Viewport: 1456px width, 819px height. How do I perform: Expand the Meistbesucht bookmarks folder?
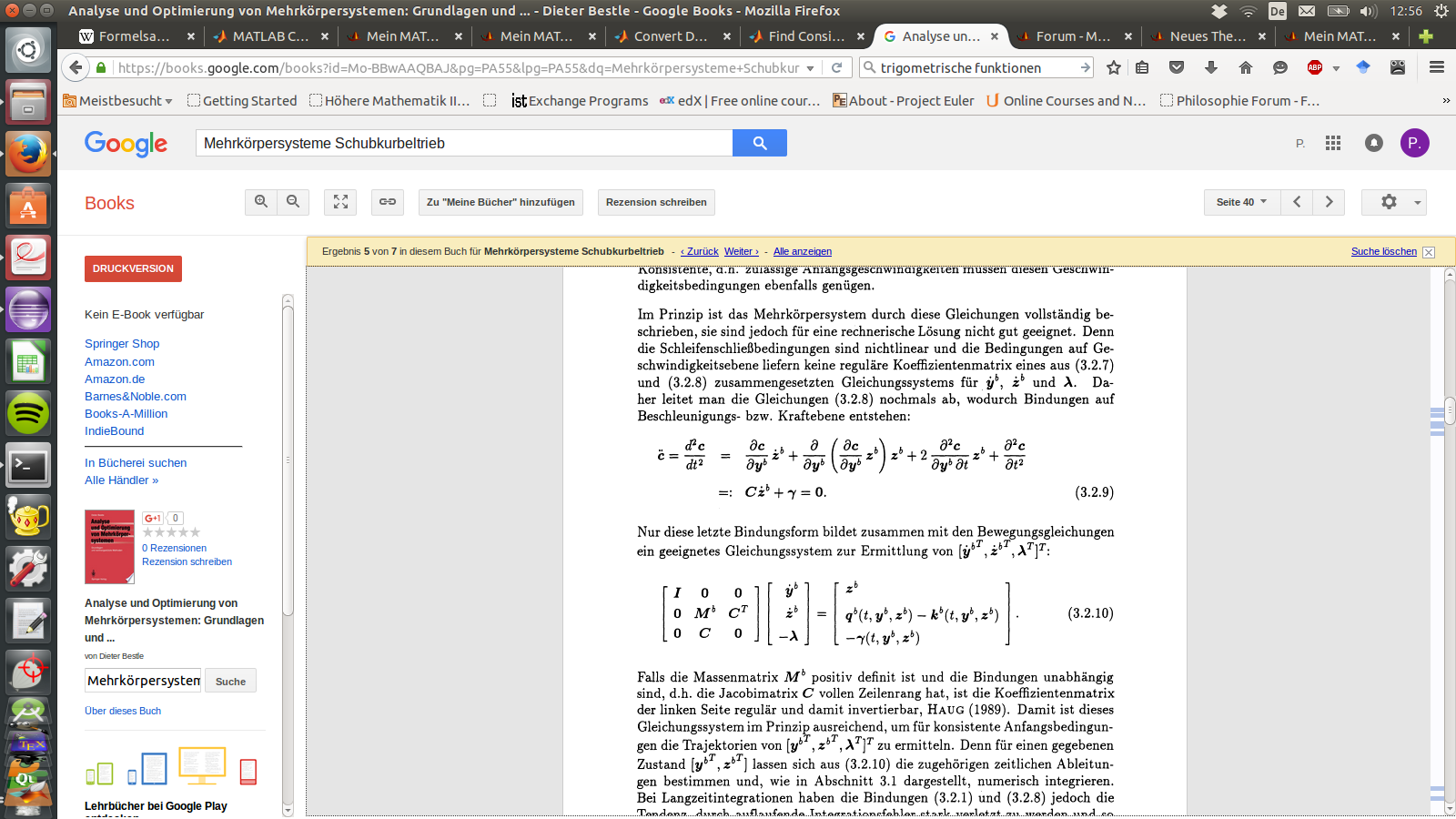coord(118,101)
